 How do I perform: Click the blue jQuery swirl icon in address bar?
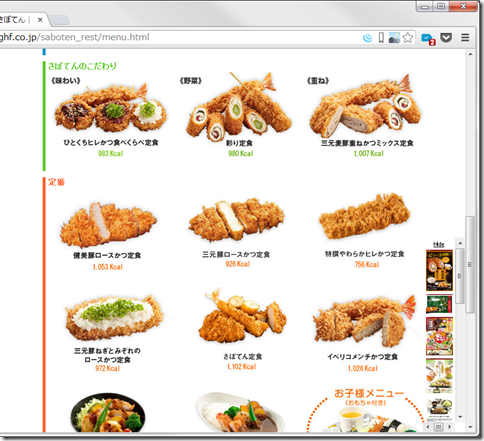368,38
